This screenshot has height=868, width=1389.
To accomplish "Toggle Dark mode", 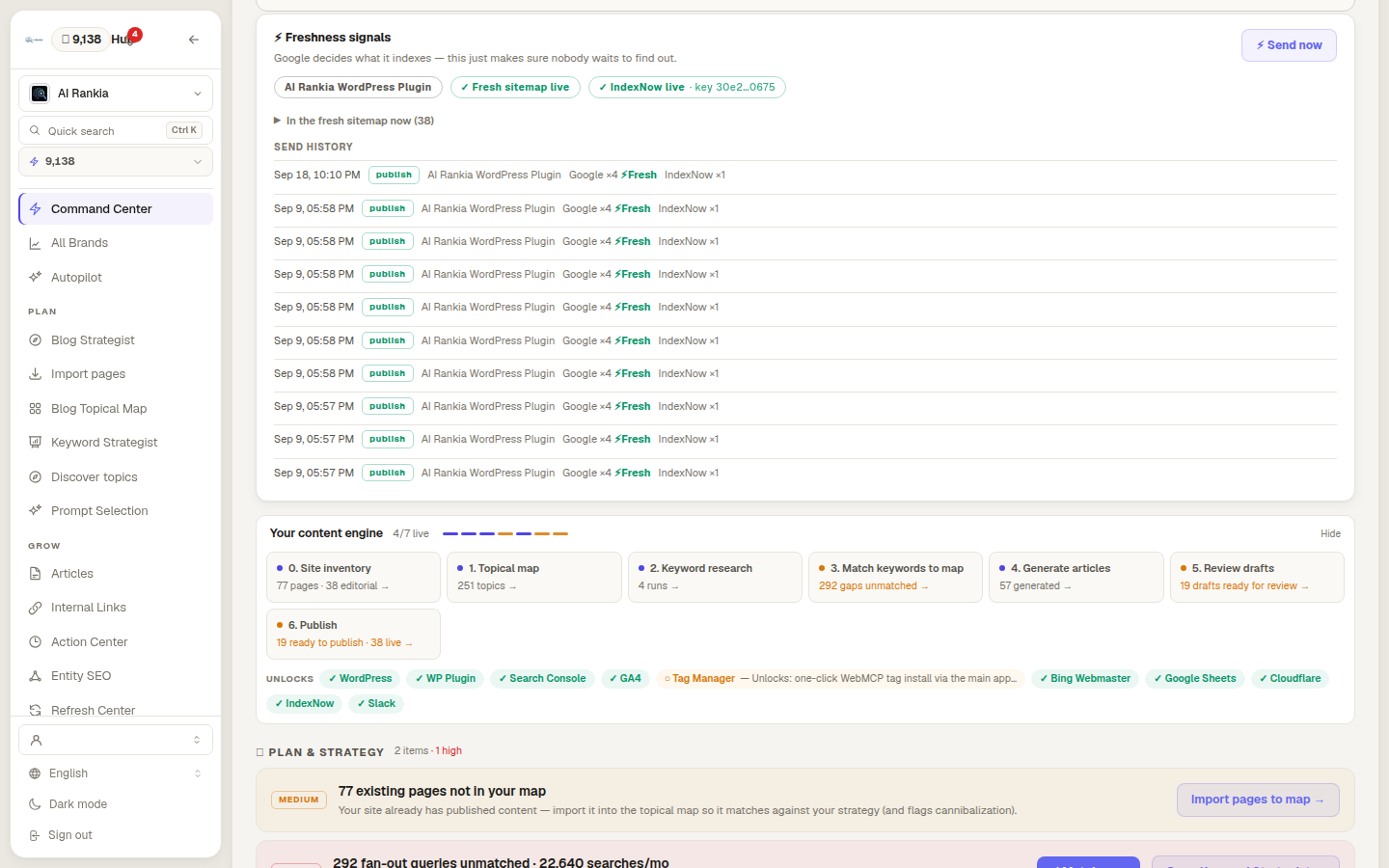I will [116, 804].
